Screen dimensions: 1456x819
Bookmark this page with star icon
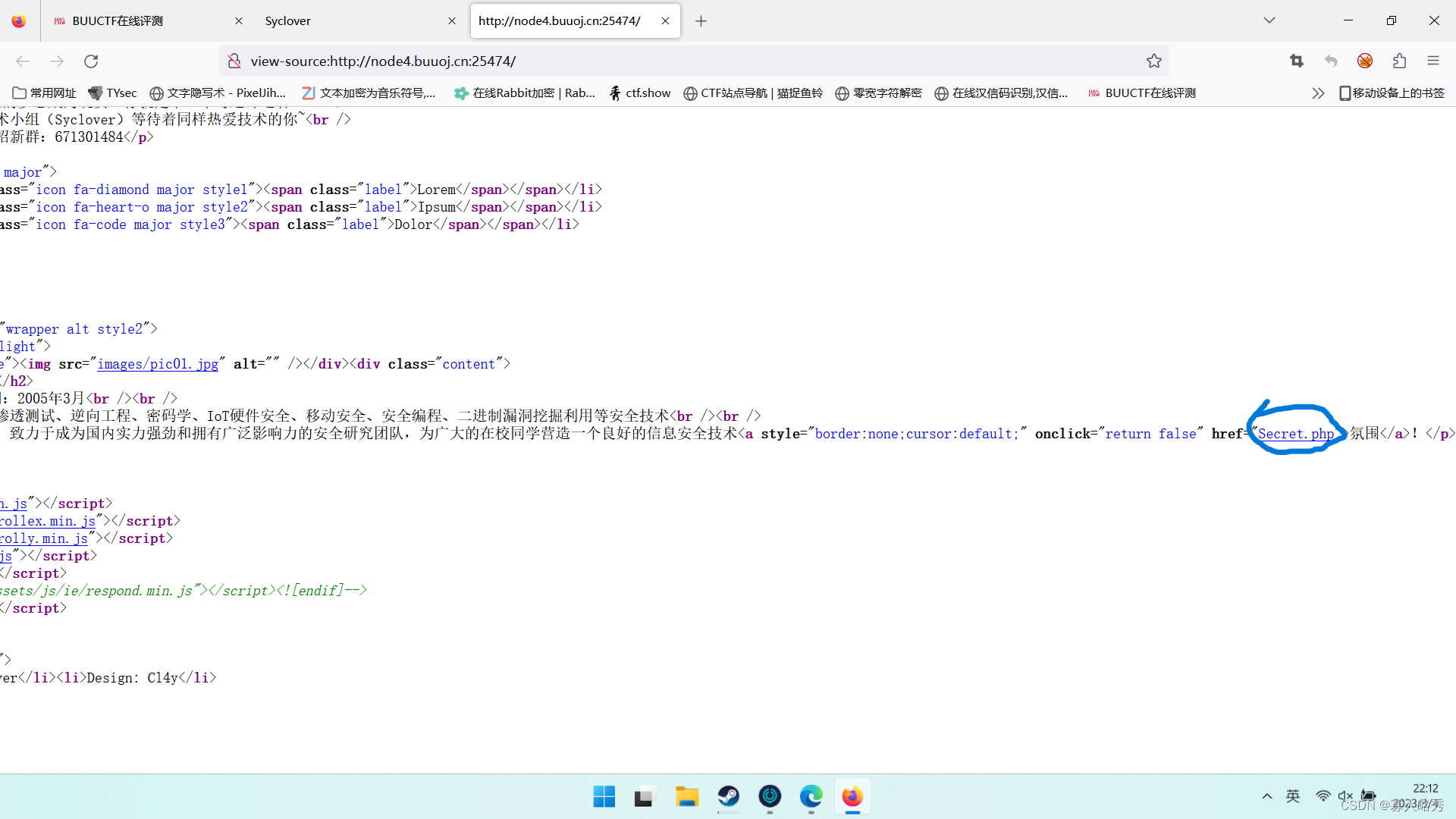coord(1153,61)
